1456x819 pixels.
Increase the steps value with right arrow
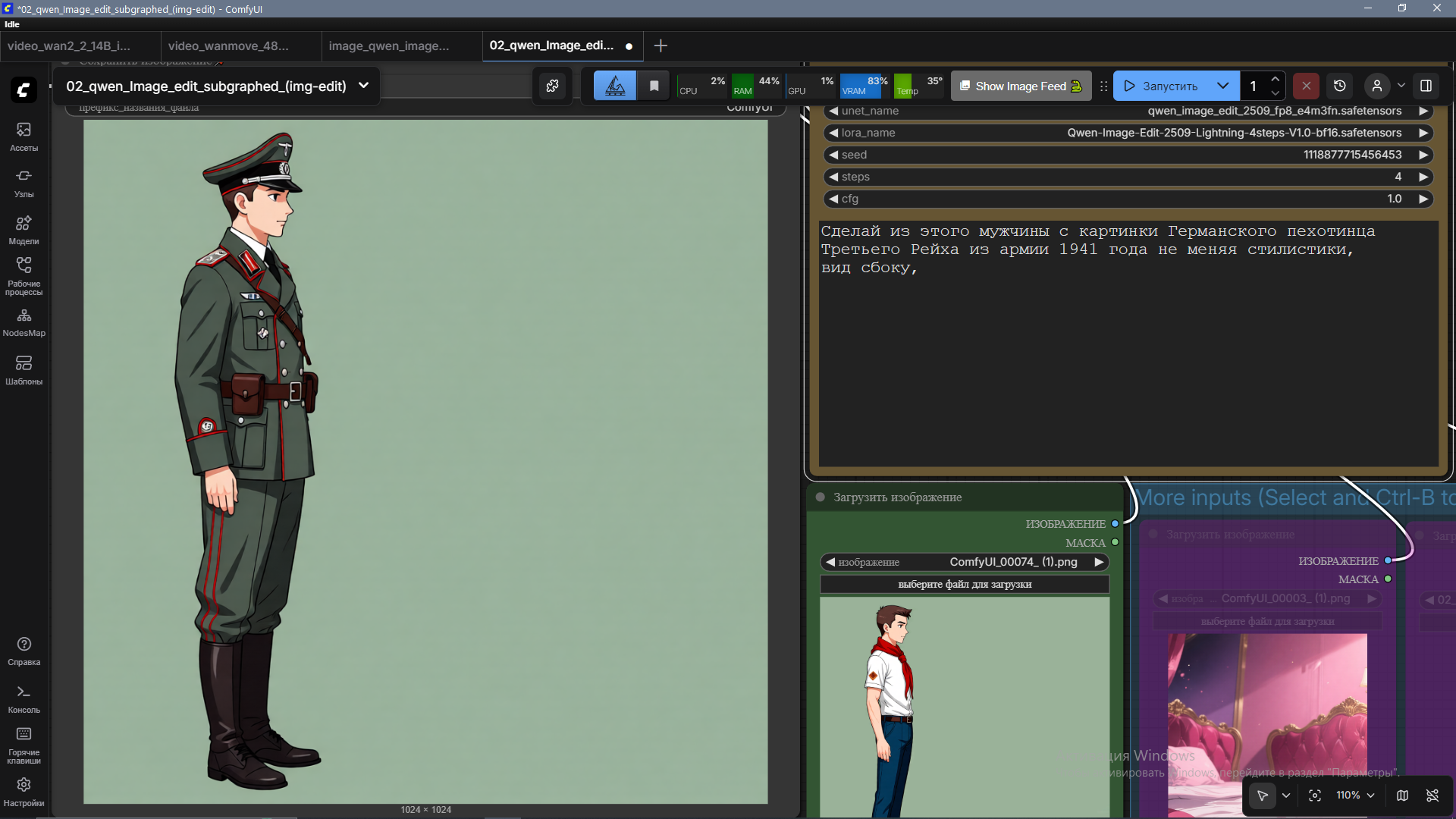[x=1423, y=177]
